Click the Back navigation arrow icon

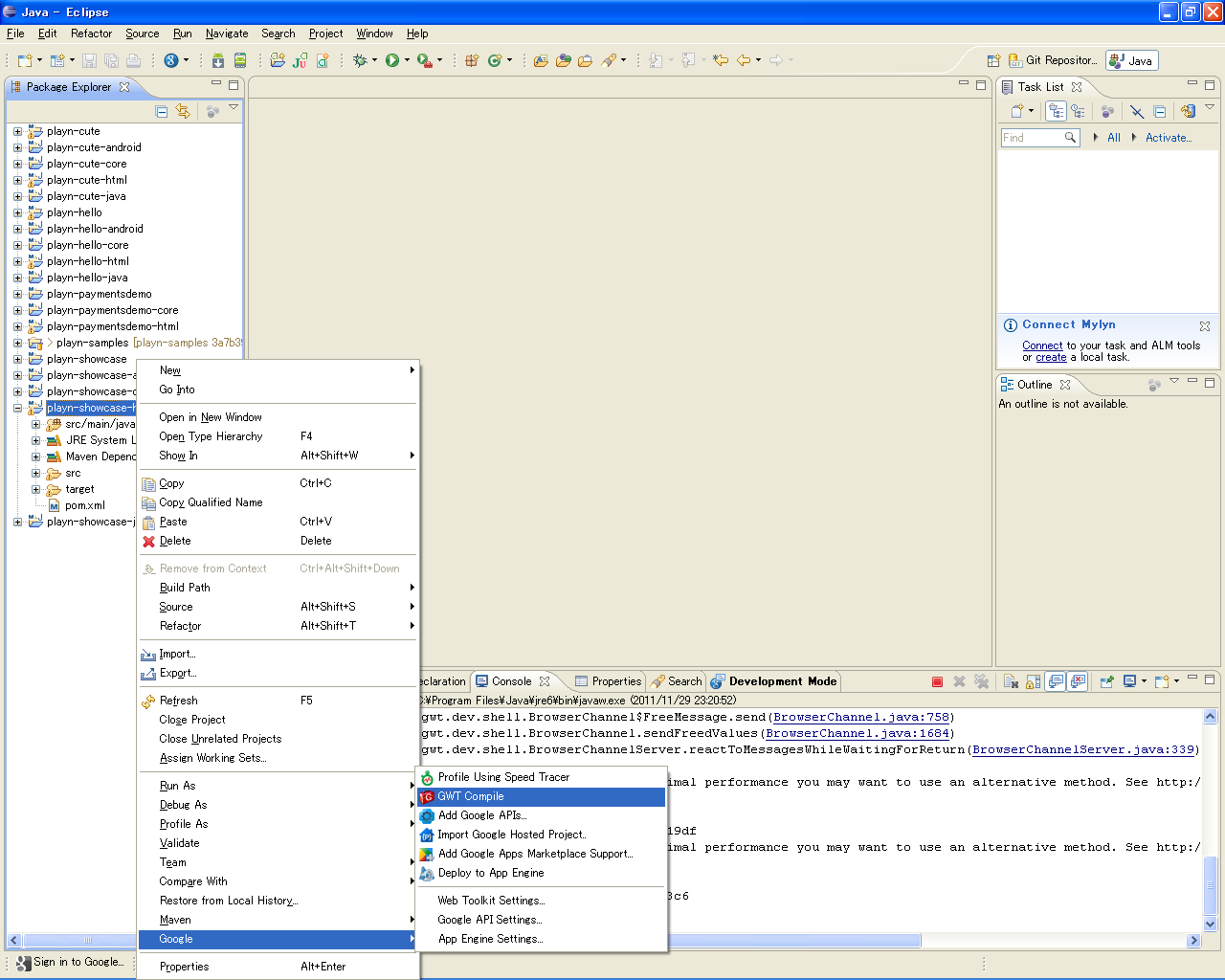point(744,60)
